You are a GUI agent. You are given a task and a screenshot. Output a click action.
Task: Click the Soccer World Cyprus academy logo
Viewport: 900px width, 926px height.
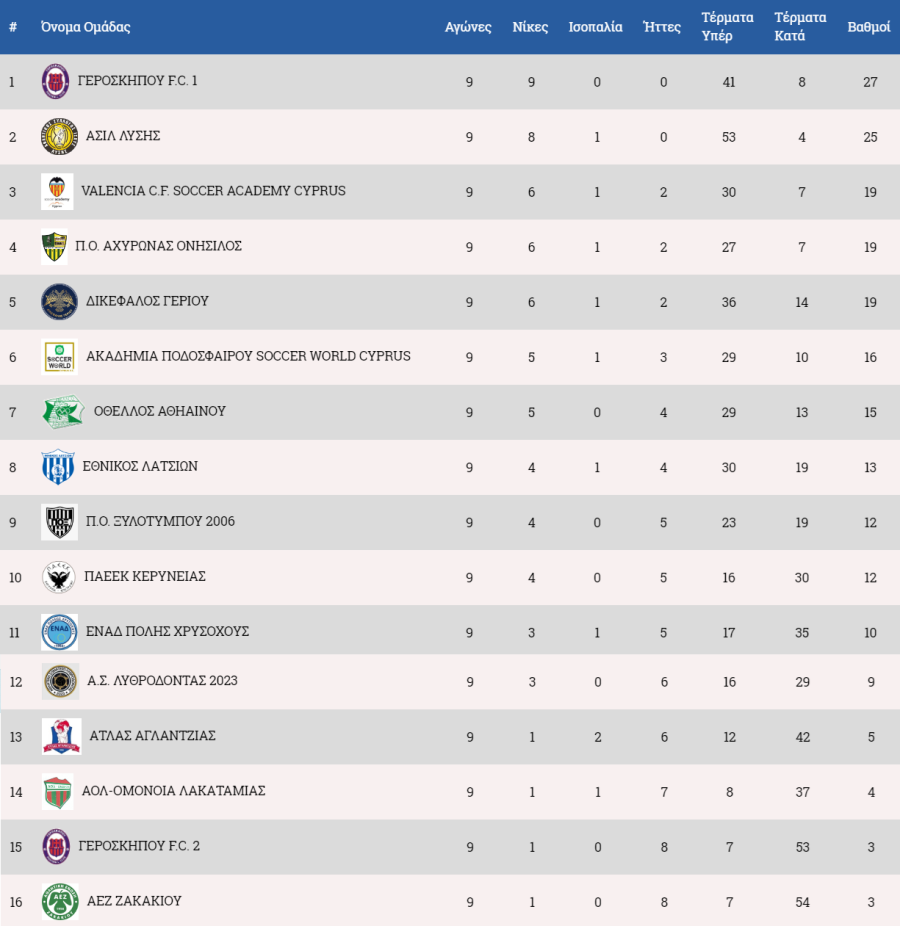60,357
